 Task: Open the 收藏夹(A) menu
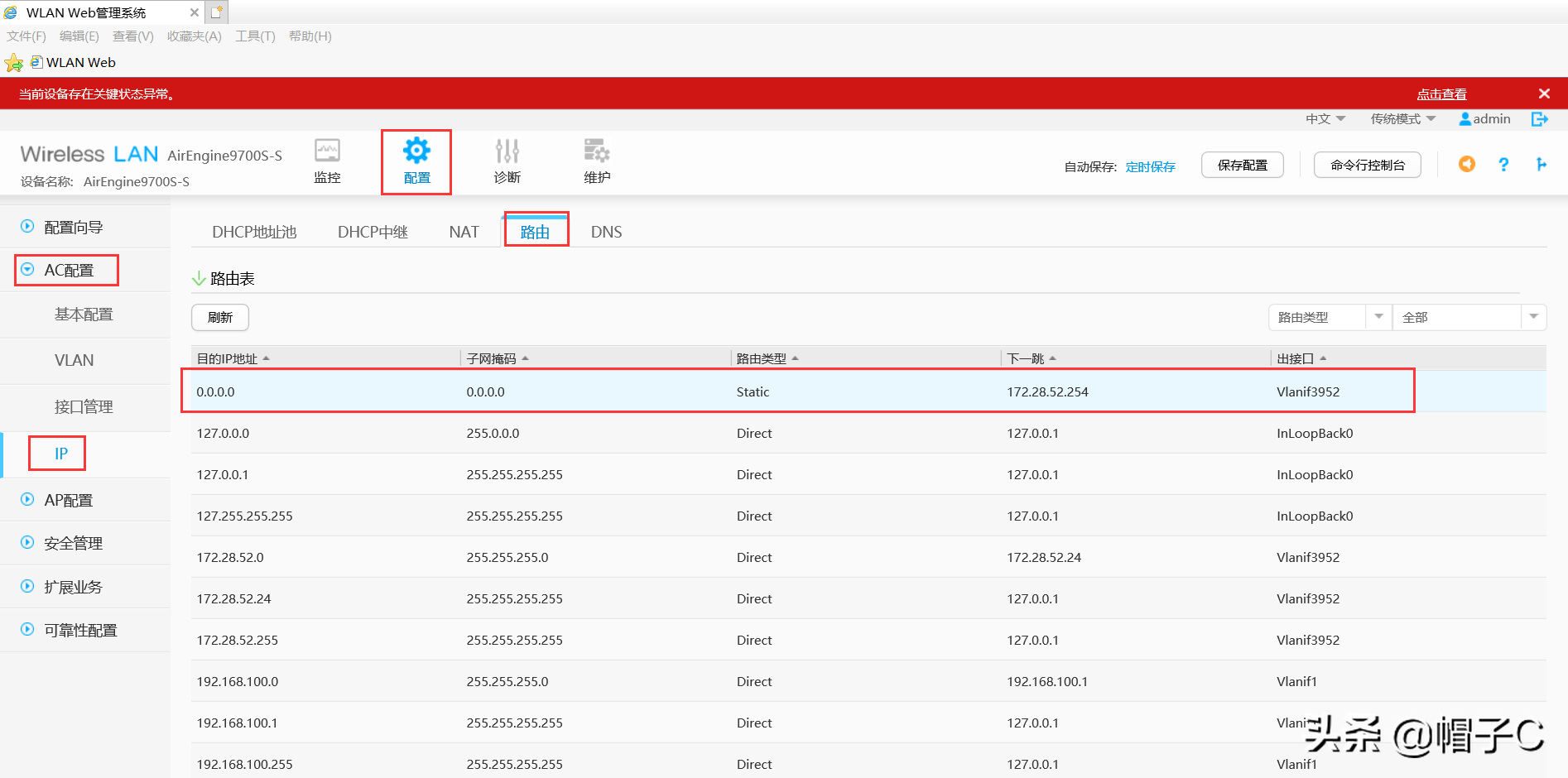pos(195,36)
